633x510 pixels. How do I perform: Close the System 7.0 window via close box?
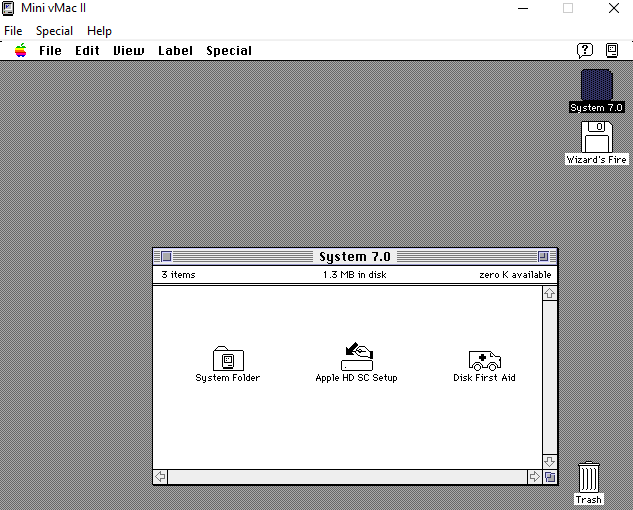coord(166,256)
